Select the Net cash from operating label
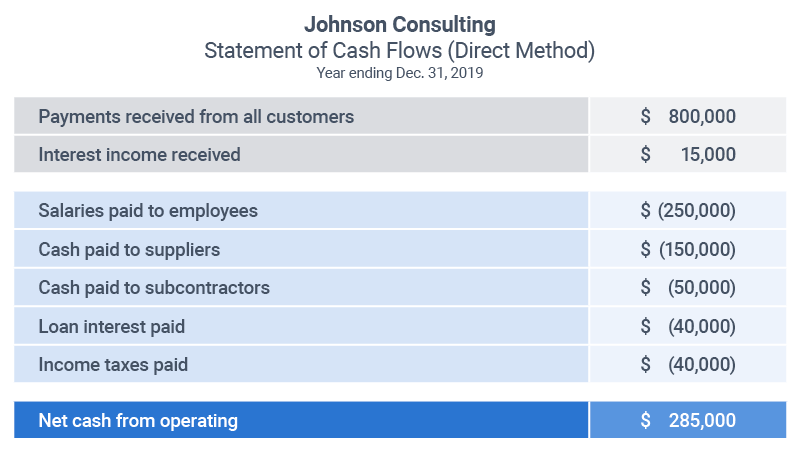This screenshot has height=456, width=800. click(138, 421)
